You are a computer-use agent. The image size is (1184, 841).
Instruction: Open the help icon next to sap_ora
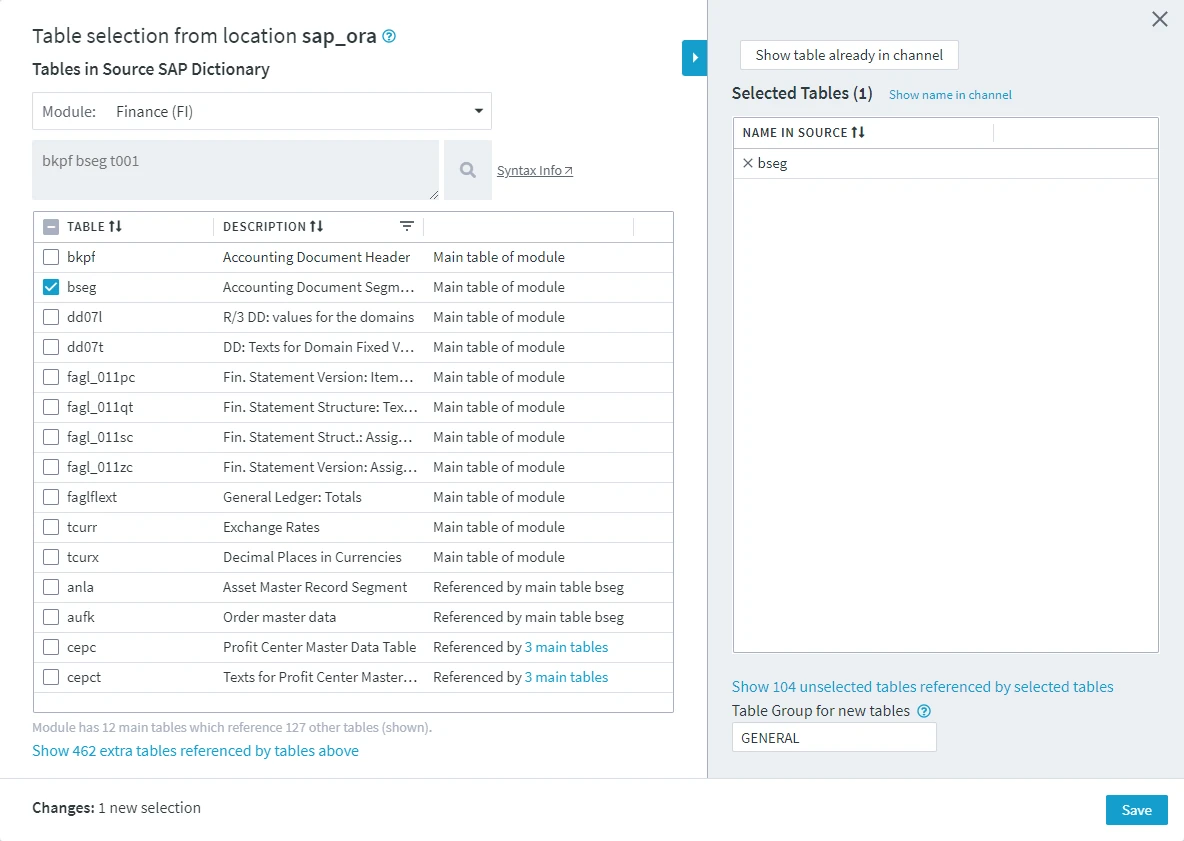pos(389,36)
